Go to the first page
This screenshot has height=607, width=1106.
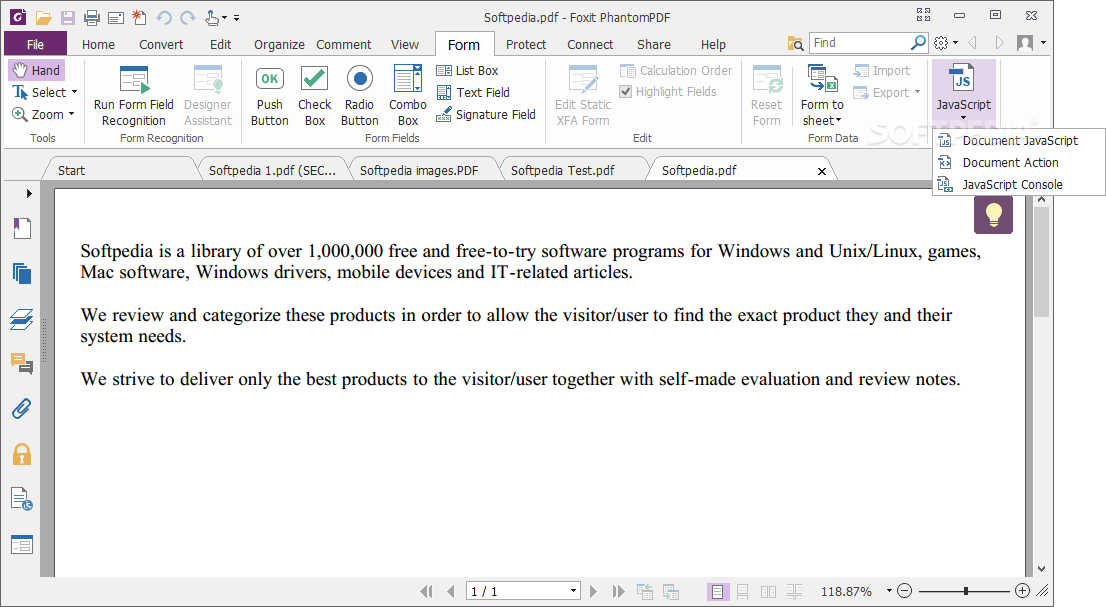(426, 591)
